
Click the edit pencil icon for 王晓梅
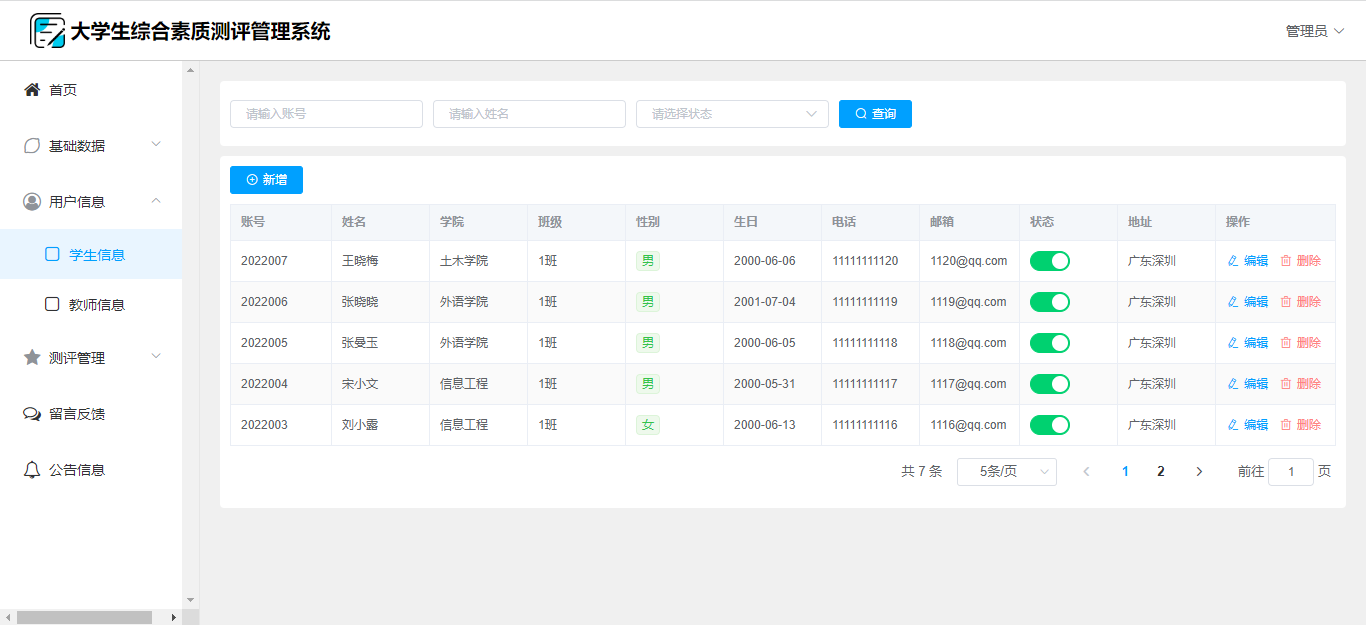(x=1233, y=261)
